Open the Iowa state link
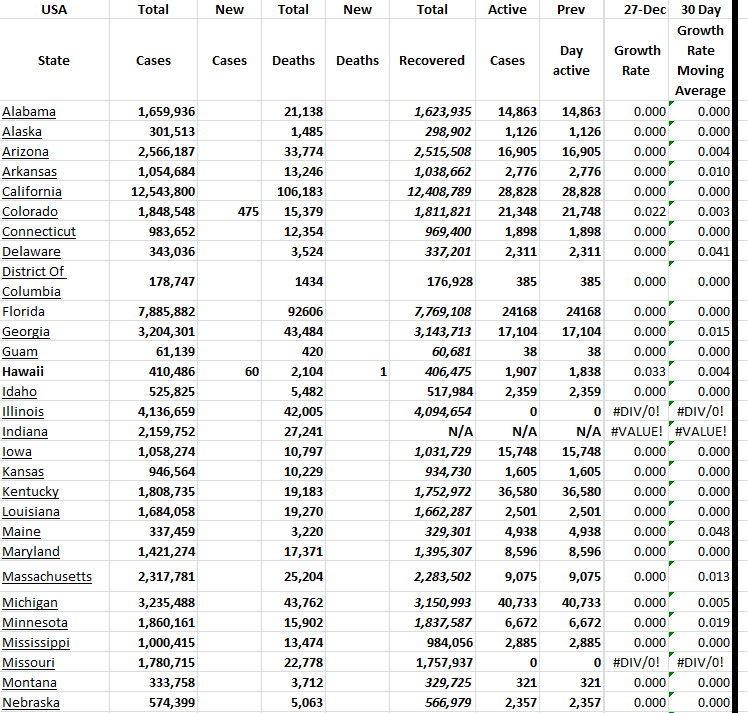 (x=17, y=452)
